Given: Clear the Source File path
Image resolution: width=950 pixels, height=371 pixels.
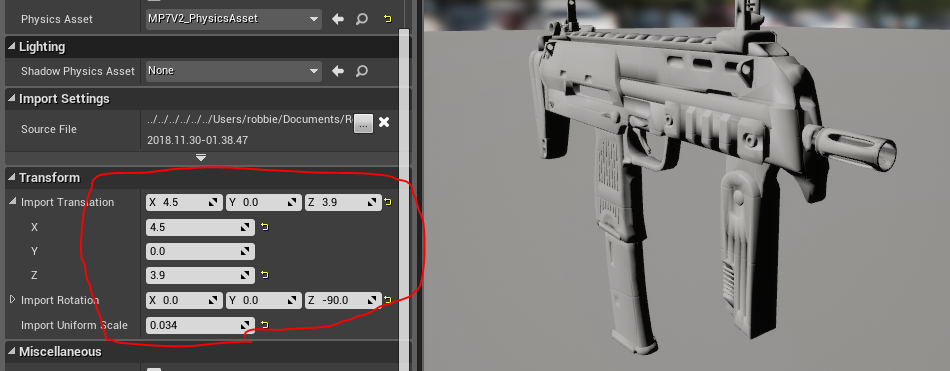Looking at the screenshot, I should [384, 122].
